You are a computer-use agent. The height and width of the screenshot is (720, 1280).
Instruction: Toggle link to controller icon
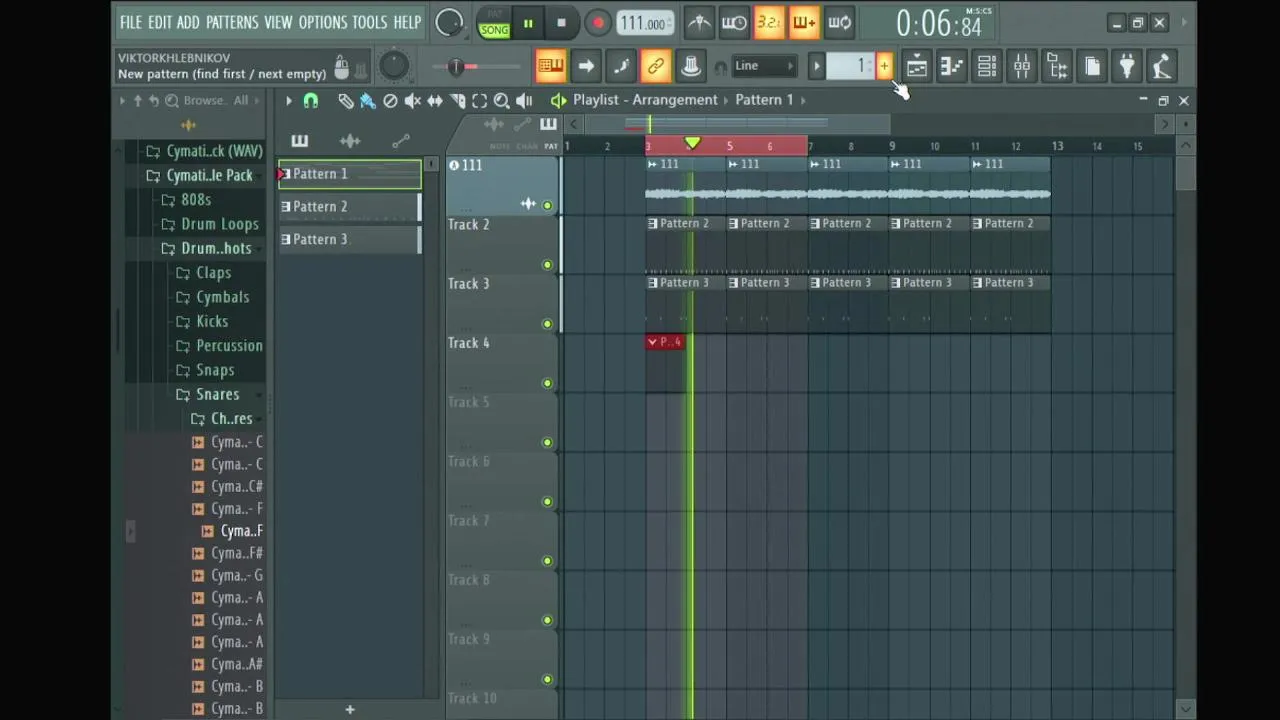(x=656, y=66)
